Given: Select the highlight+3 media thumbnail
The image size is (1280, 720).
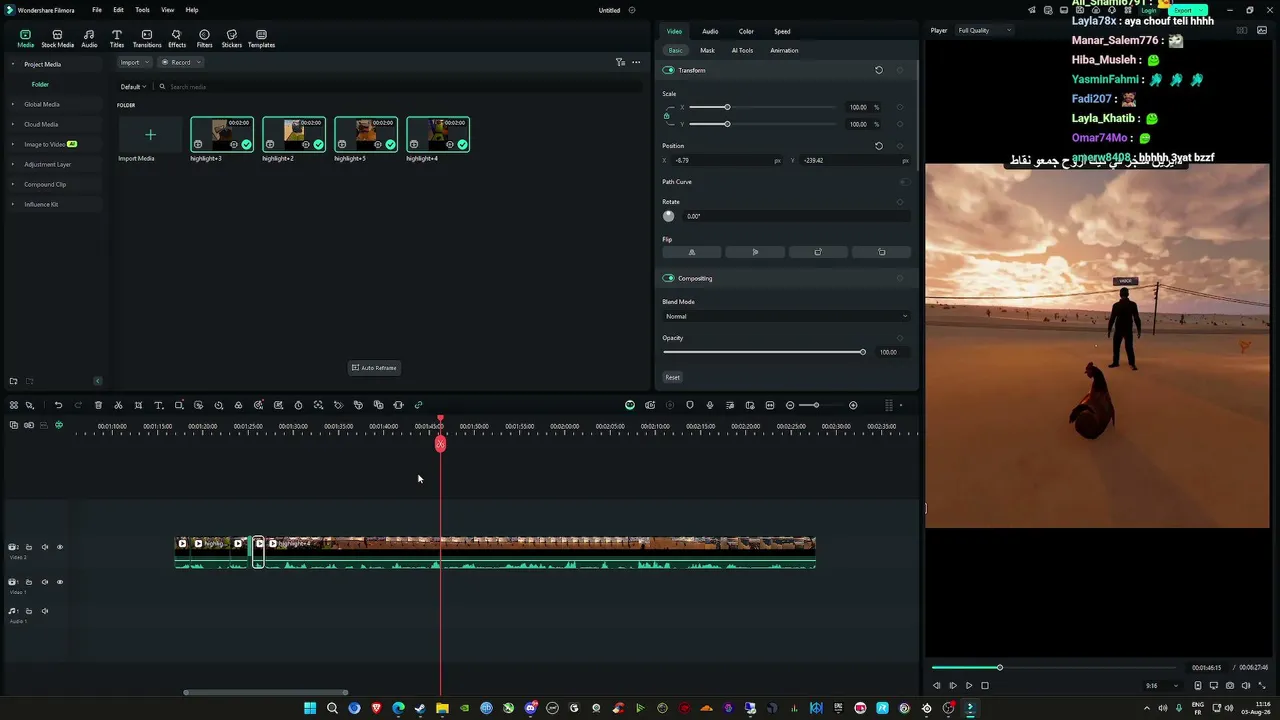Looking at the screenshot, I should [x=222, y=135].
